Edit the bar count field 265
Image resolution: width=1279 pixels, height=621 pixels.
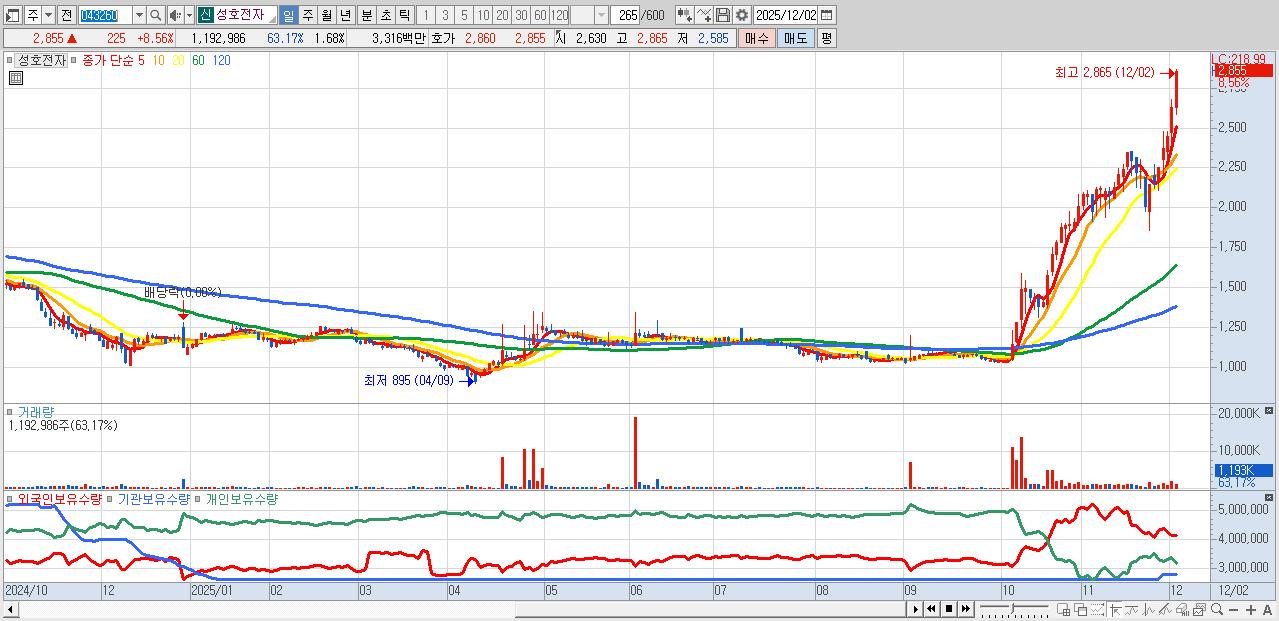tap(627, 15)
